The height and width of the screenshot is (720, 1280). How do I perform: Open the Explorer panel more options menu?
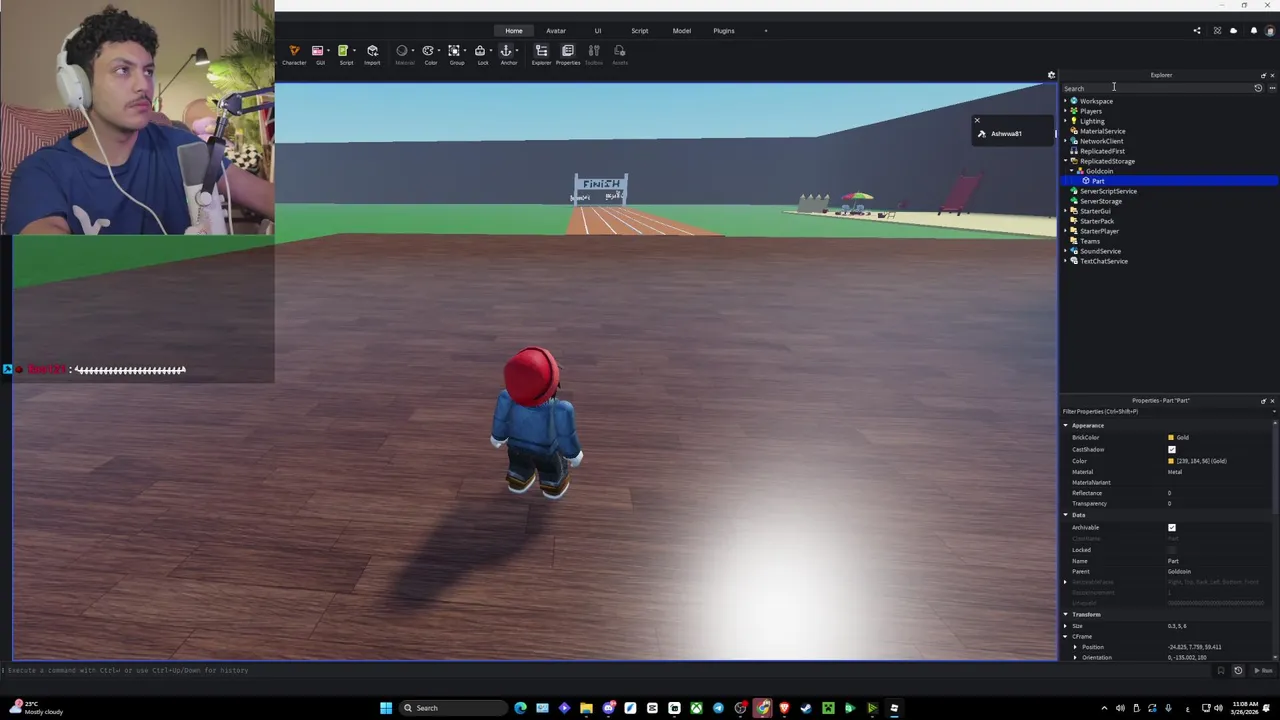click(x=1272, y=88)
